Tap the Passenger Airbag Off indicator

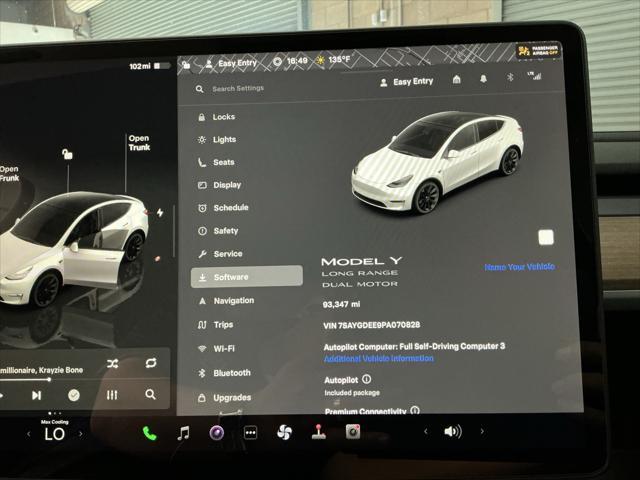(538, 51)
